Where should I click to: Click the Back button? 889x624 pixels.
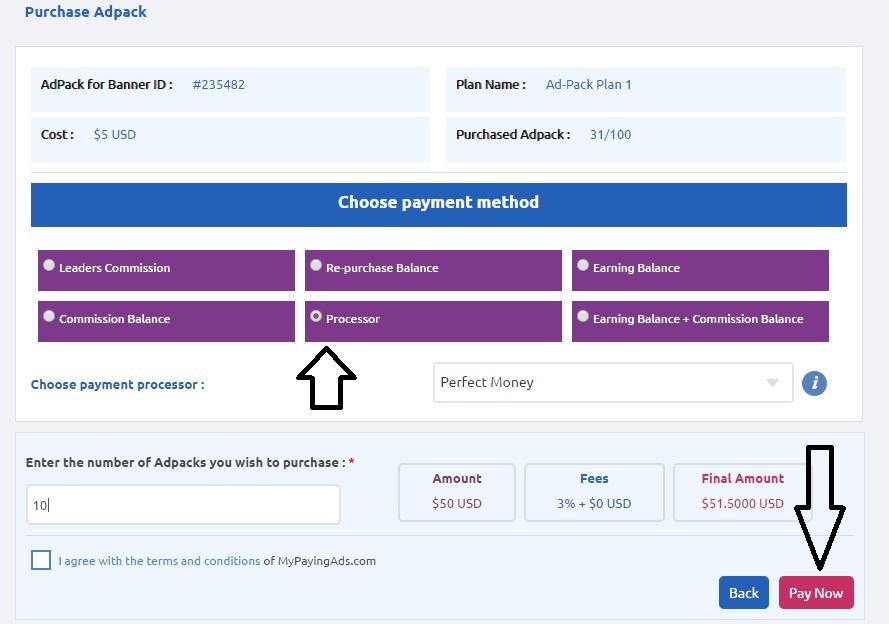pos(743,592)
